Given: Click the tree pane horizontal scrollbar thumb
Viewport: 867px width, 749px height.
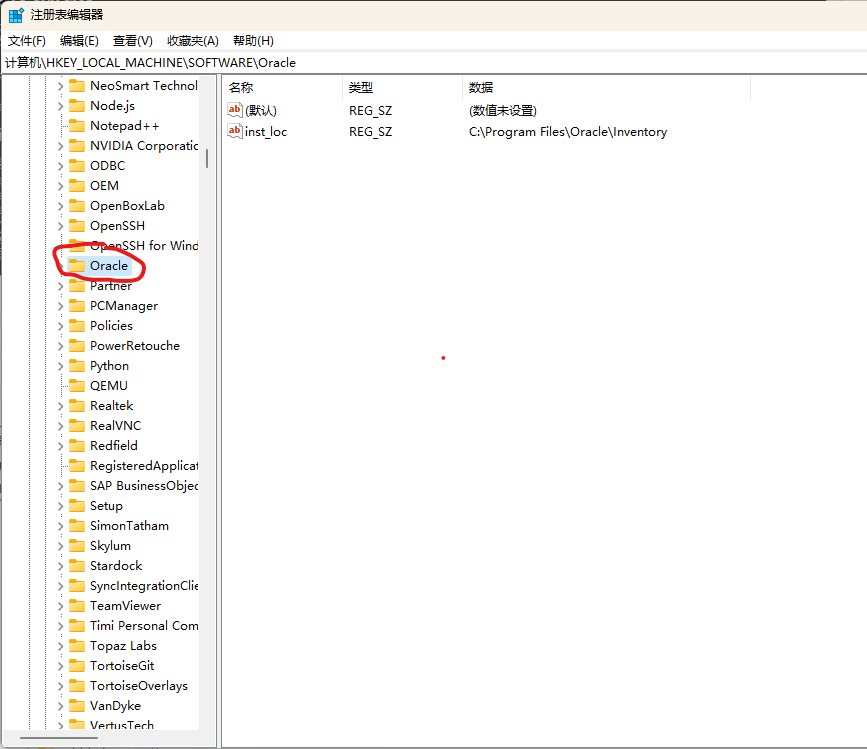Looking at the screenshot, I should tap(59, 737).
